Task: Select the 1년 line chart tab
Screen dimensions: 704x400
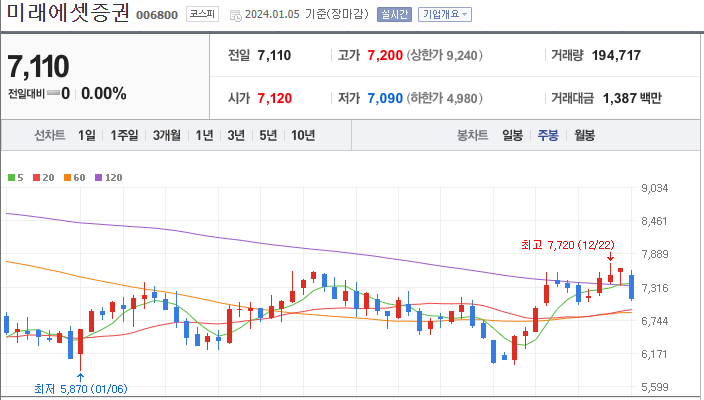Action: (204, 135)
